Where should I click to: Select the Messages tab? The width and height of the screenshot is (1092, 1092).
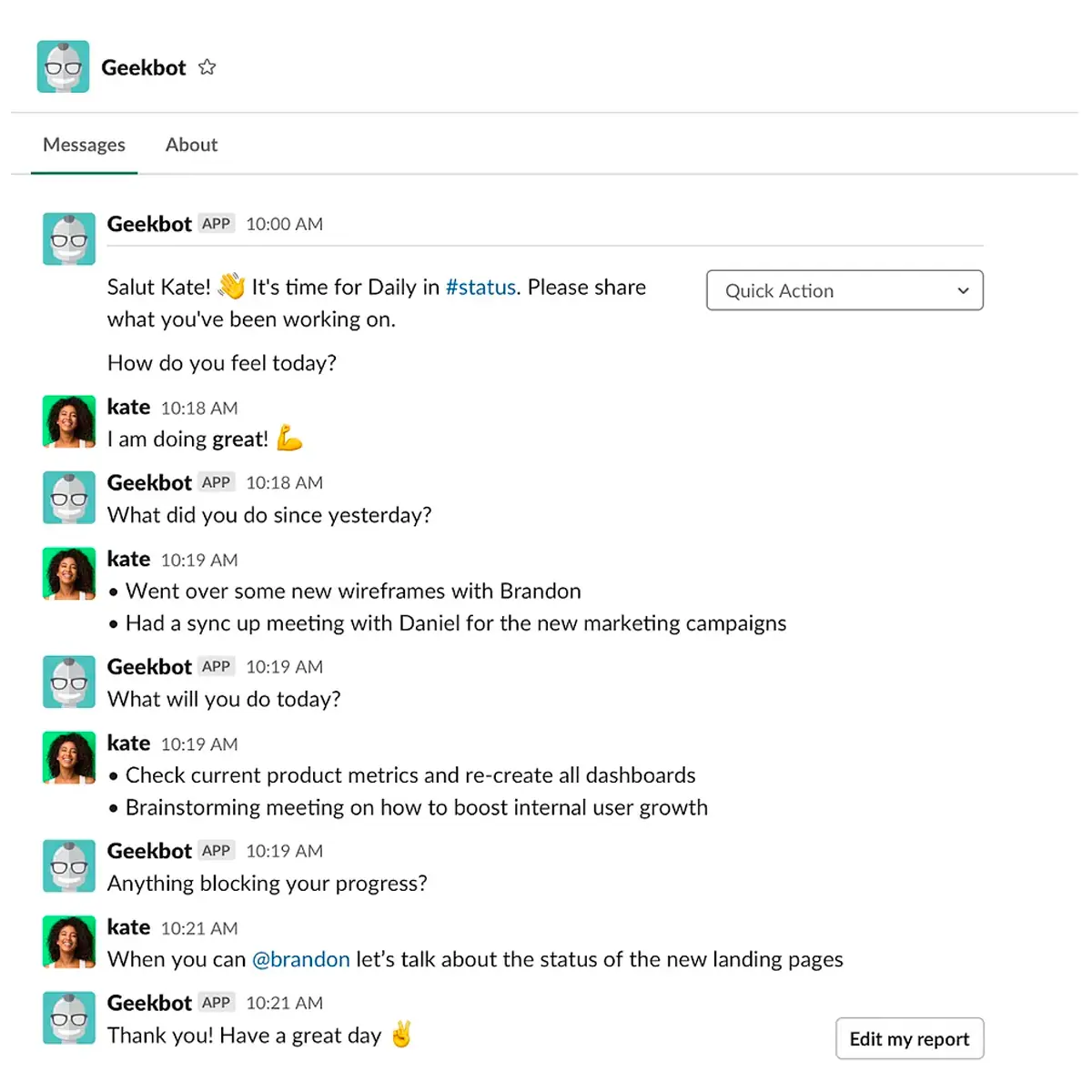pyautogui.click(x=84, y=144)
